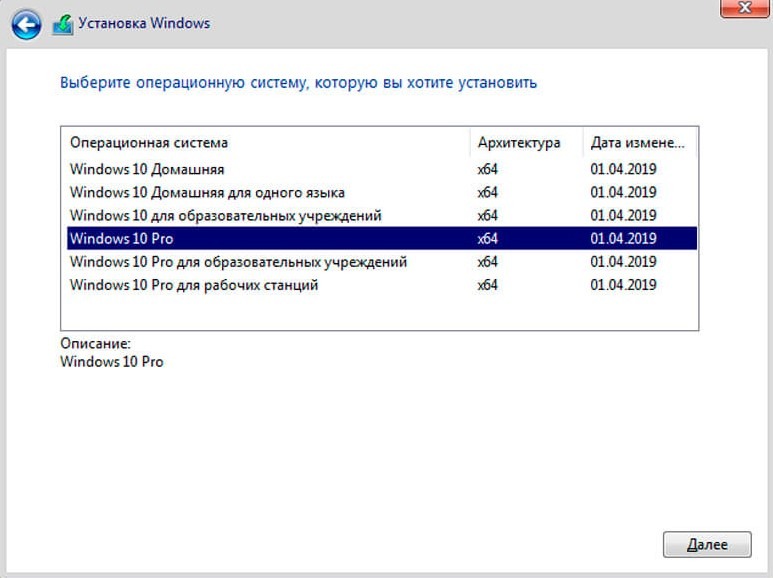Select the Windows 10 Домашняя row
This screenshot has width=773, height=578.
click(382, 169)
